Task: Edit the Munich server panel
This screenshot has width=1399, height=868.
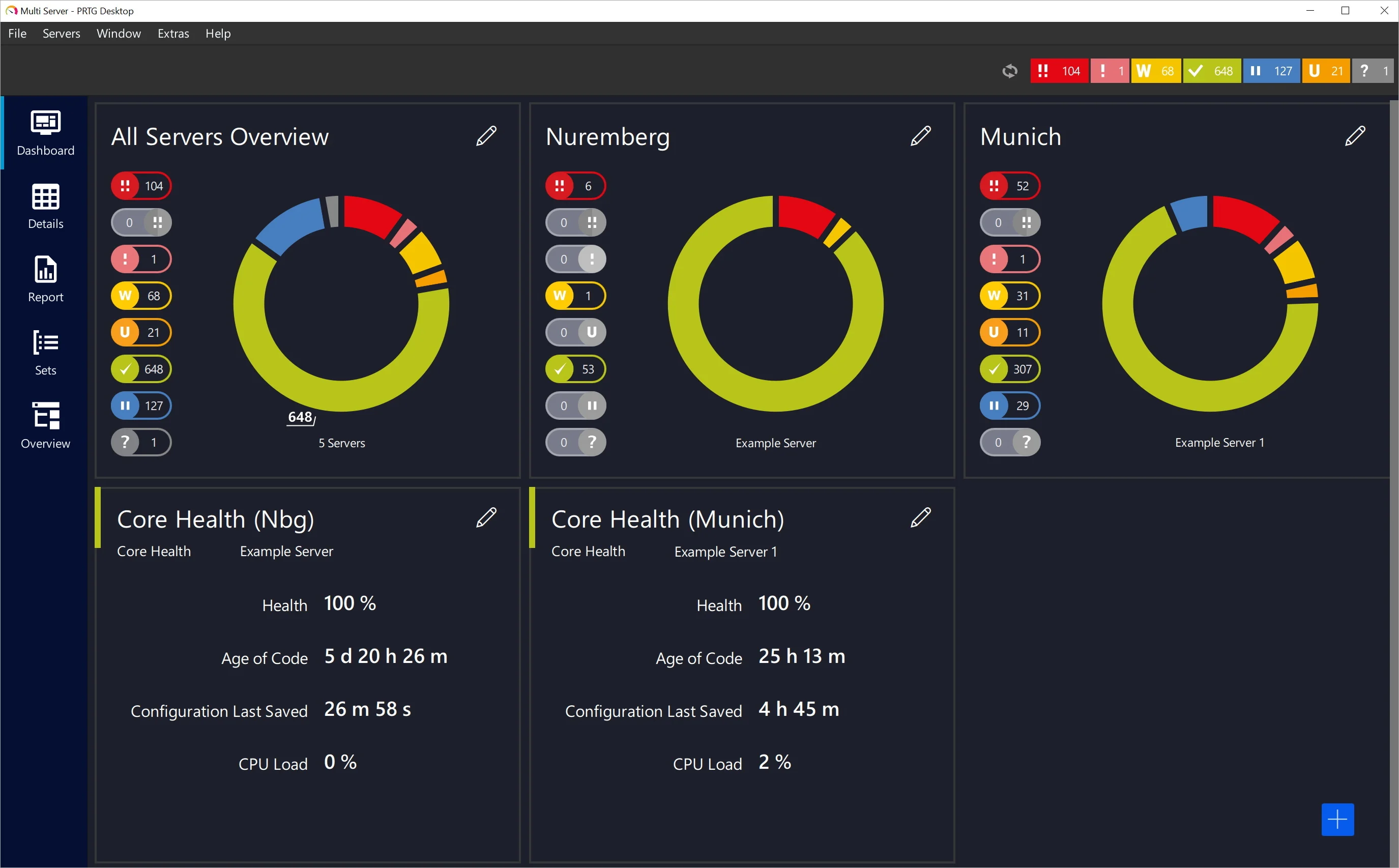Action: [1357, 136]
